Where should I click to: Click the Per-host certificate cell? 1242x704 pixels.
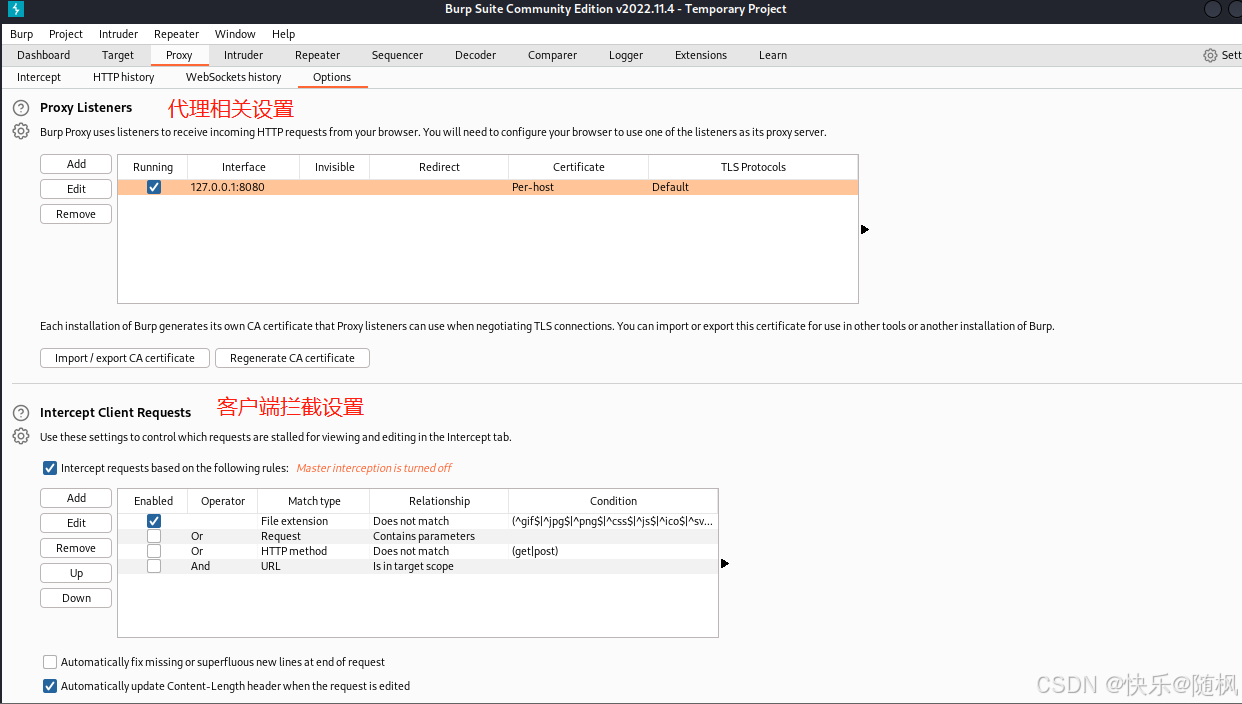578,187
